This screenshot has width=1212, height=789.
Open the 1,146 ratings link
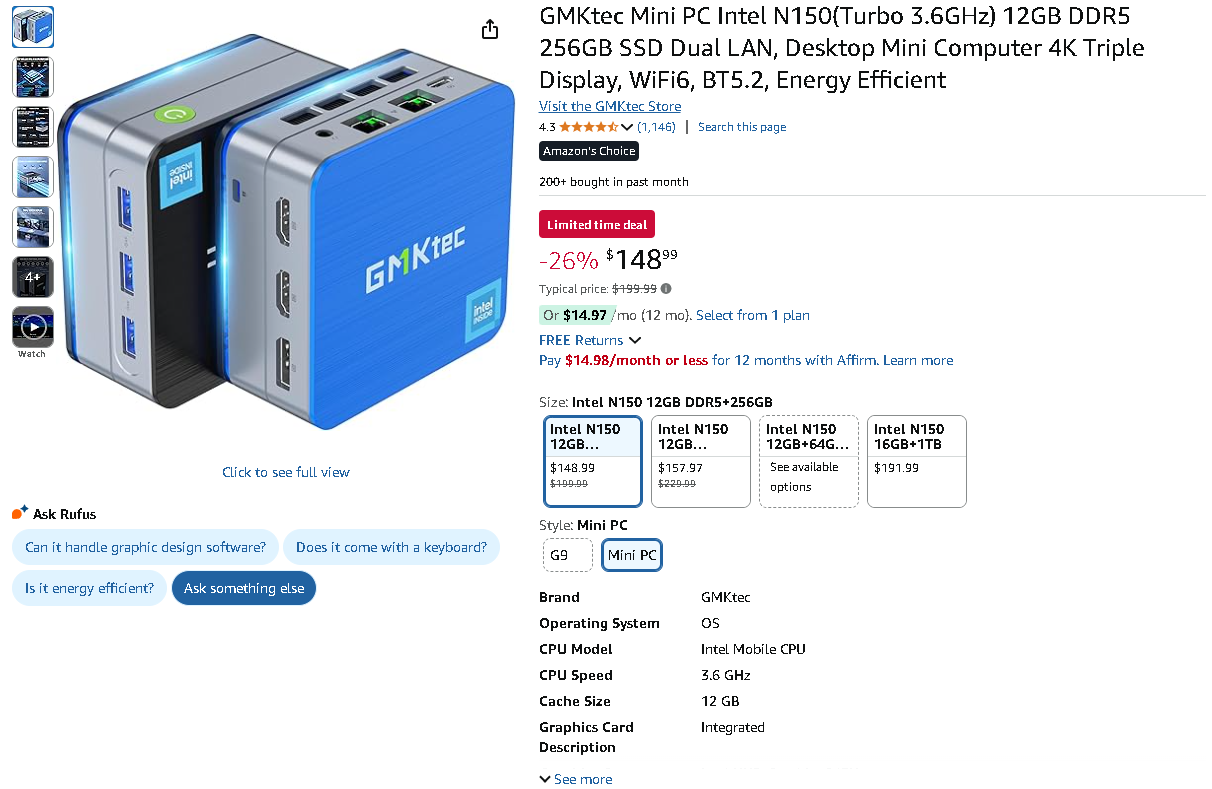[x=657, y=127]
